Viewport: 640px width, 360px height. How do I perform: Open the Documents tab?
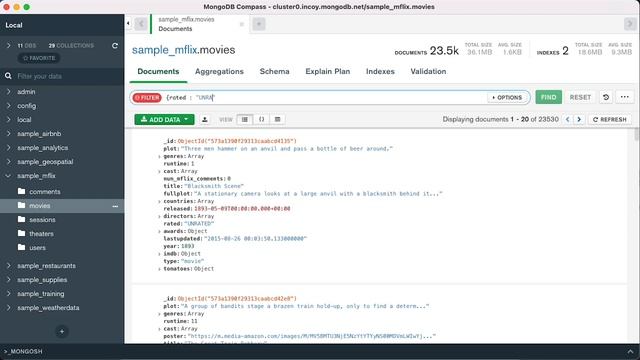click(158, 71)
